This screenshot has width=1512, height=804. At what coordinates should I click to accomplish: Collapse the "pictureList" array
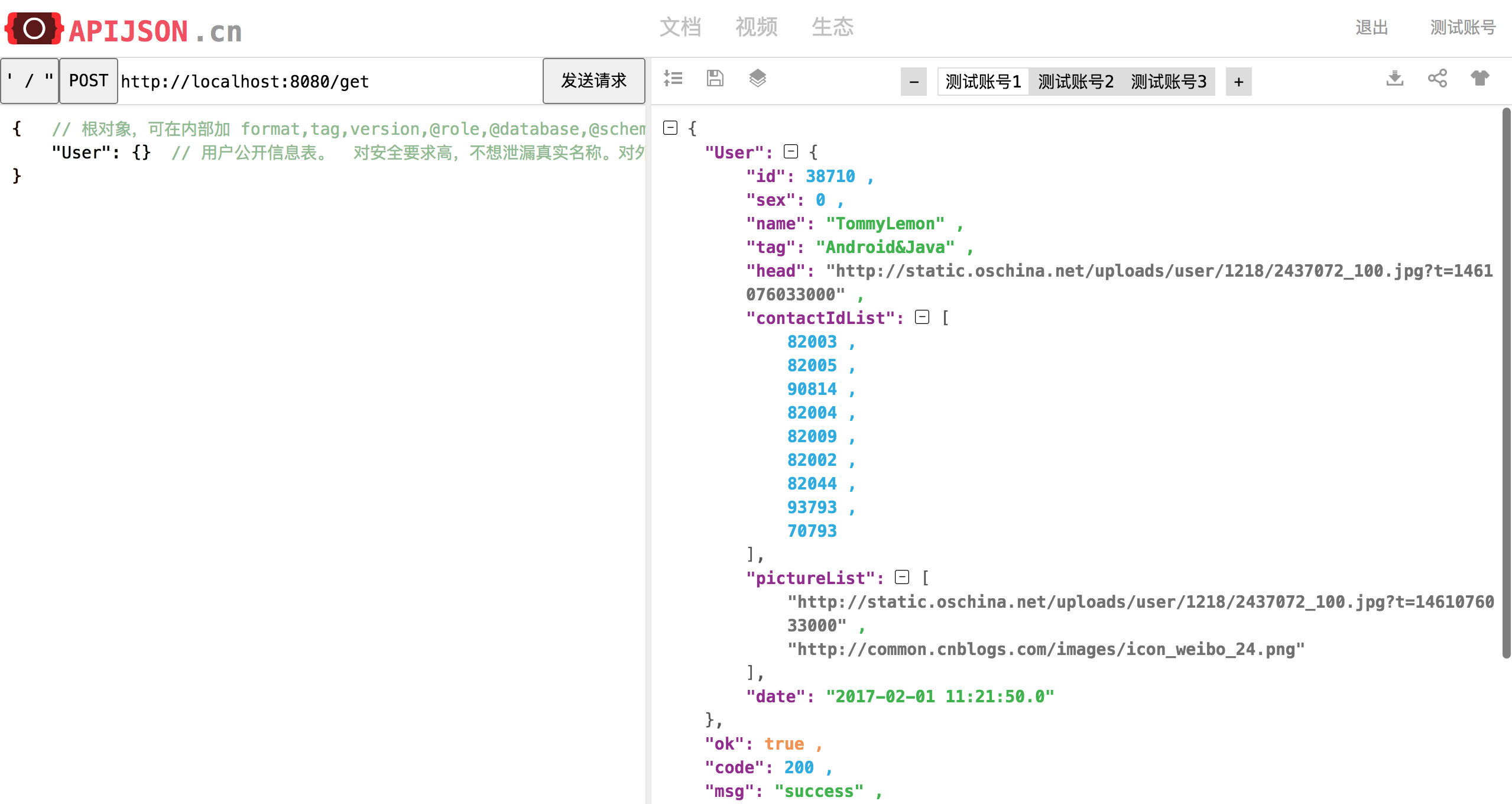(x=902, y=577)
